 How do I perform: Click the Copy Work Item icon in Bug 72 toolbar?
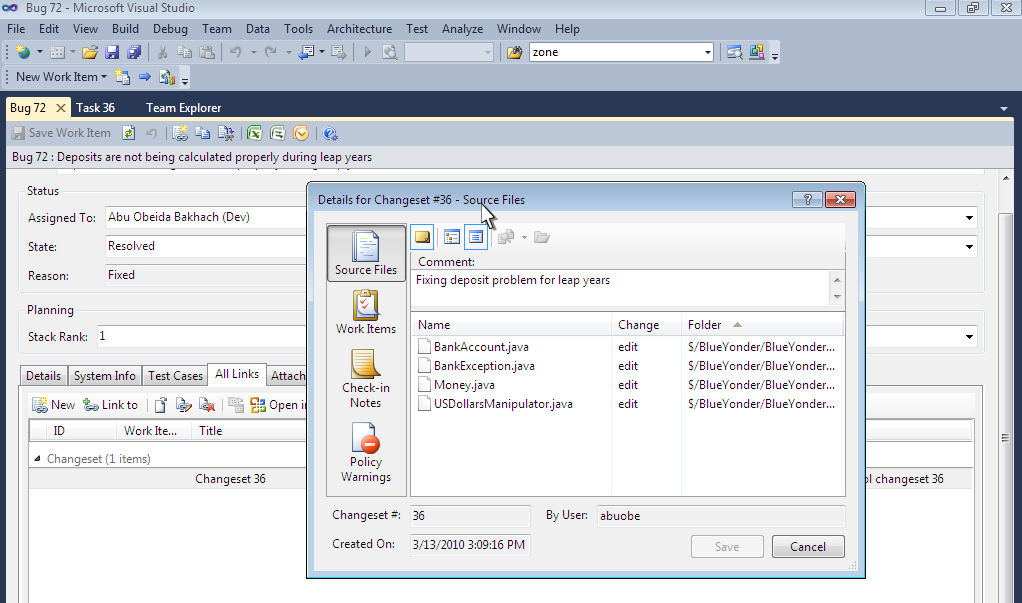(x=203, y=133)
